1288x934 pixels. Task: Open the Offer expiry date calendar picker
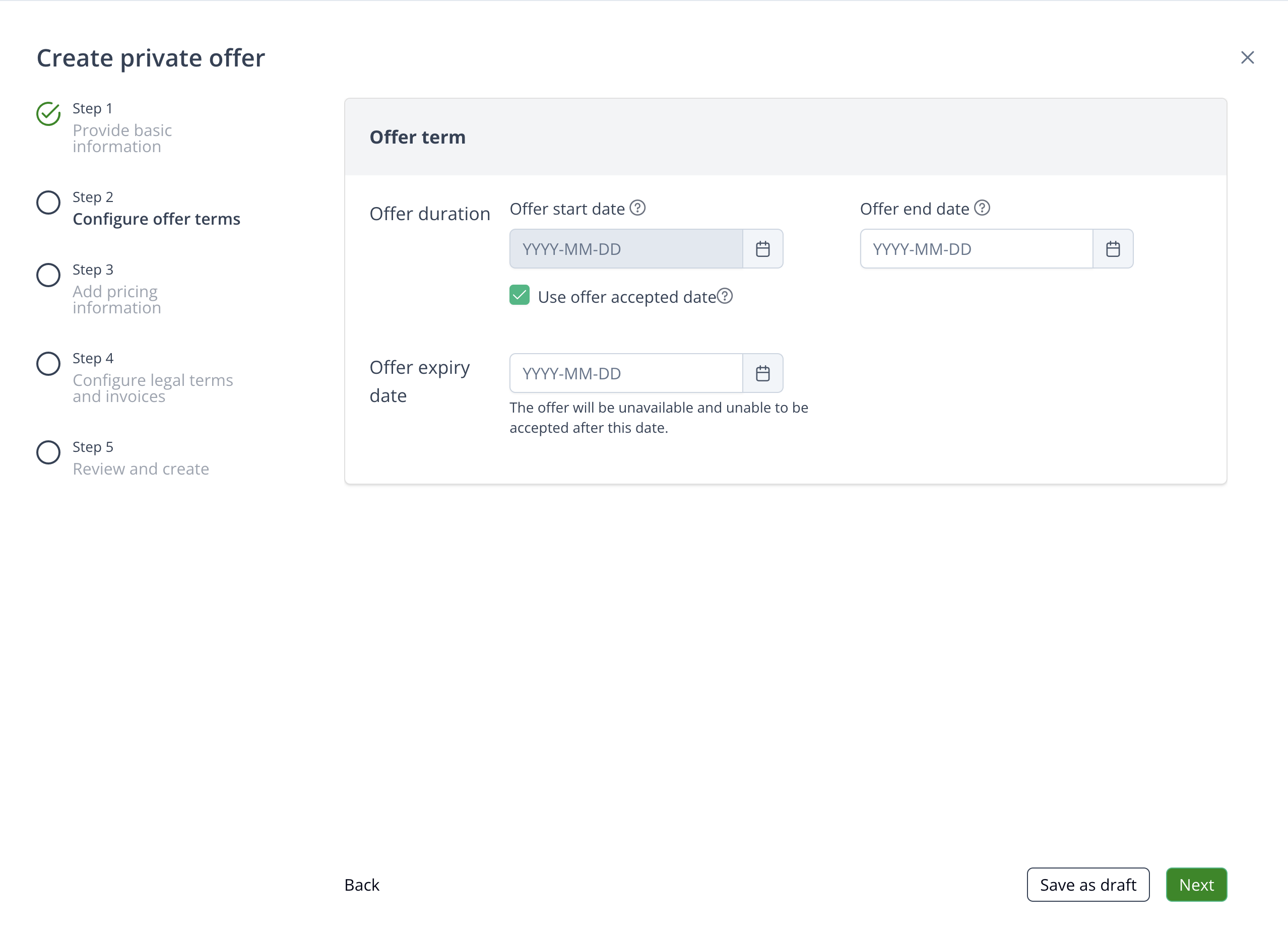[x=762, y=373]
